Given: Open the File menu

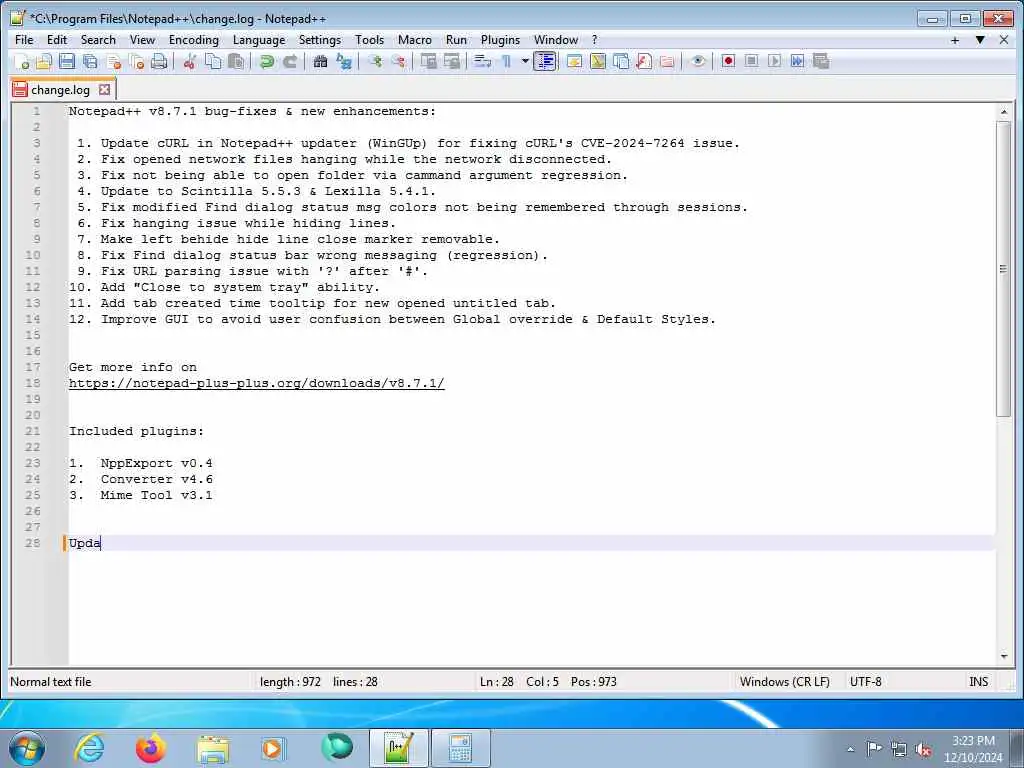Looking at the screenshot, I should point(24,40).
